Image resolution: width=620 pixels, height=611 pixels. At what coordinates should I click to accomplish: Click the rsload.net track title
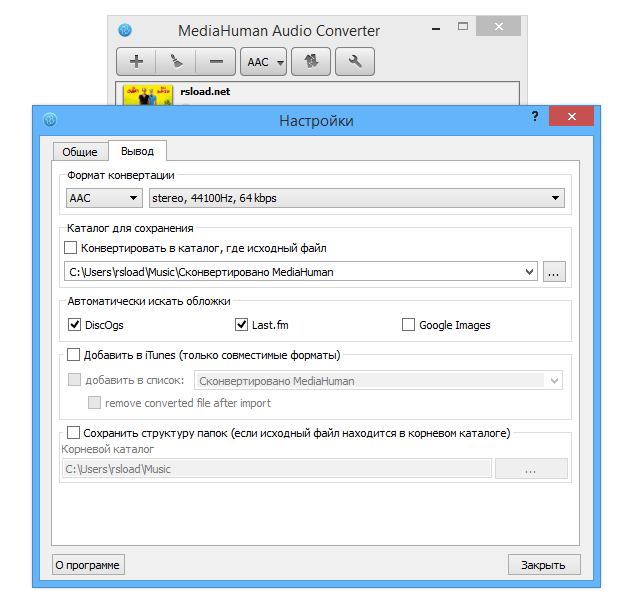tap(205, 91)
